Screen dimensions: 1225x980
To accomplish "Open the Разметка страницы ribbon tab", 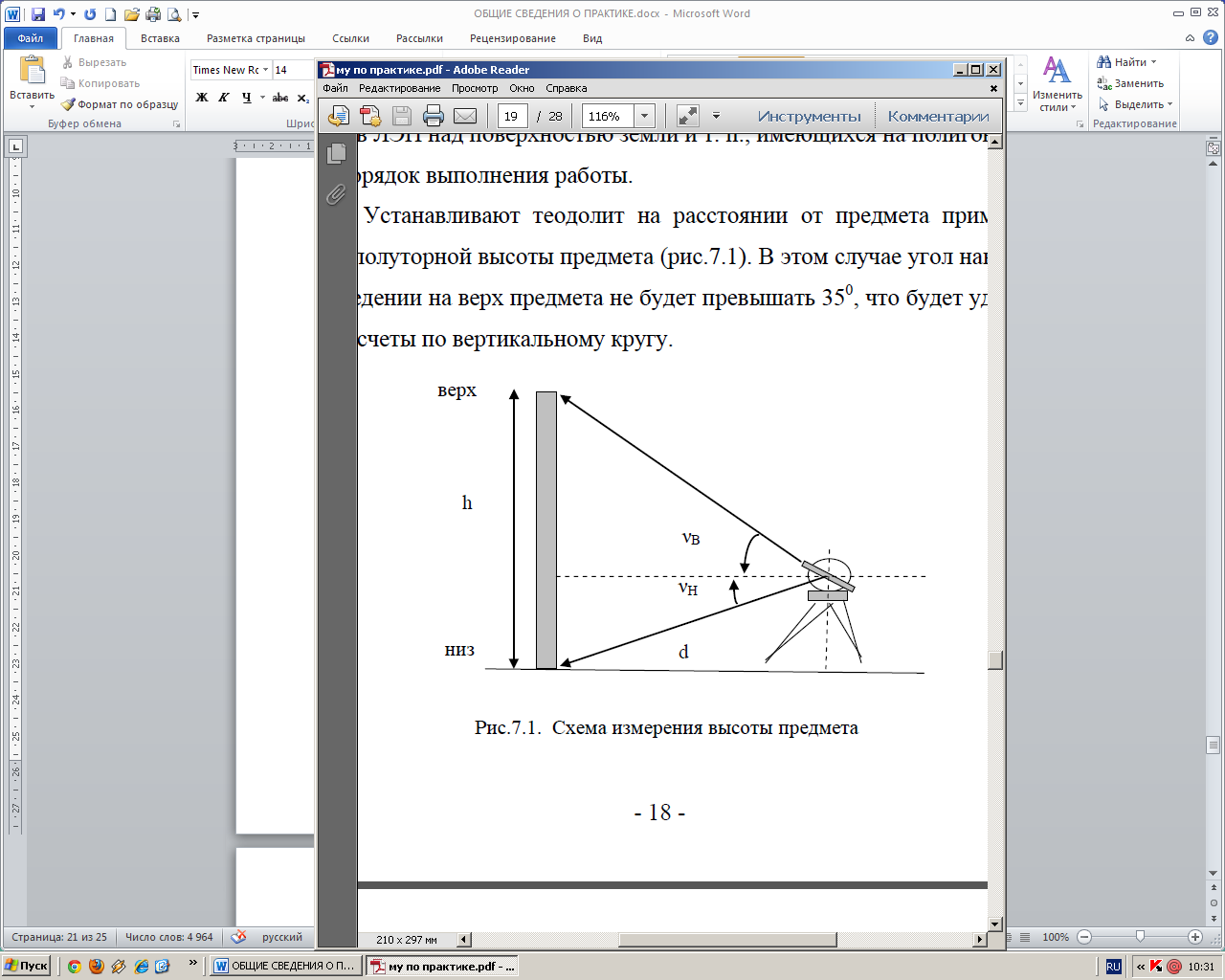I will click(x=256, y=38).
